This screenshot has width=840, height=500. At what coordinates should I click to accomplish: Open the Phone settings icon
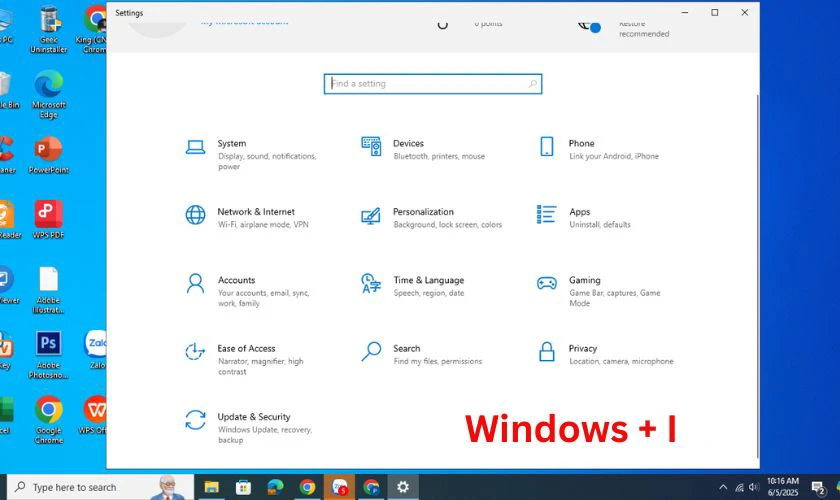546,146
